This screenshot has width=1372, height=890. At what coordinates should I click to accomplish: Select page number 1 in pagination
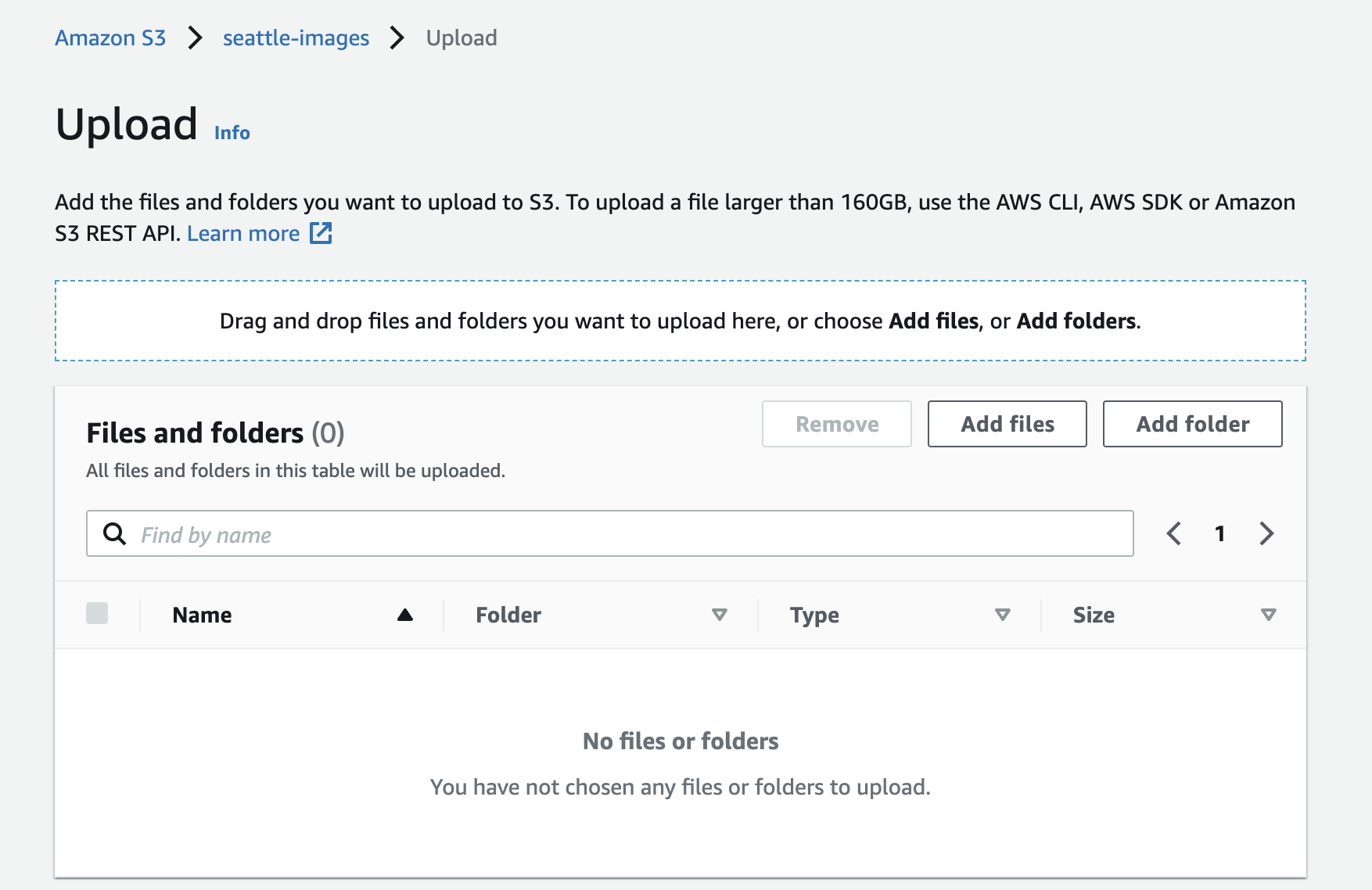tap(1219, 533)
